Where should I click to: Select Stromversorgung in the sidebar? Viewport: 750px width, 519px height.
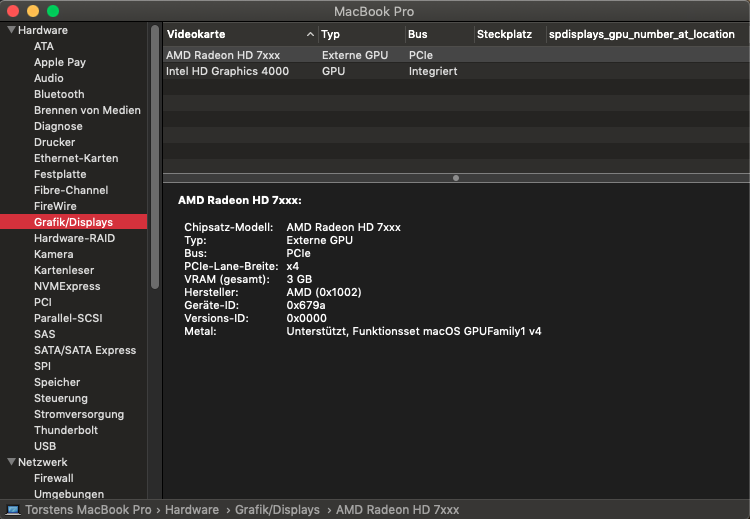click(79, 414)
